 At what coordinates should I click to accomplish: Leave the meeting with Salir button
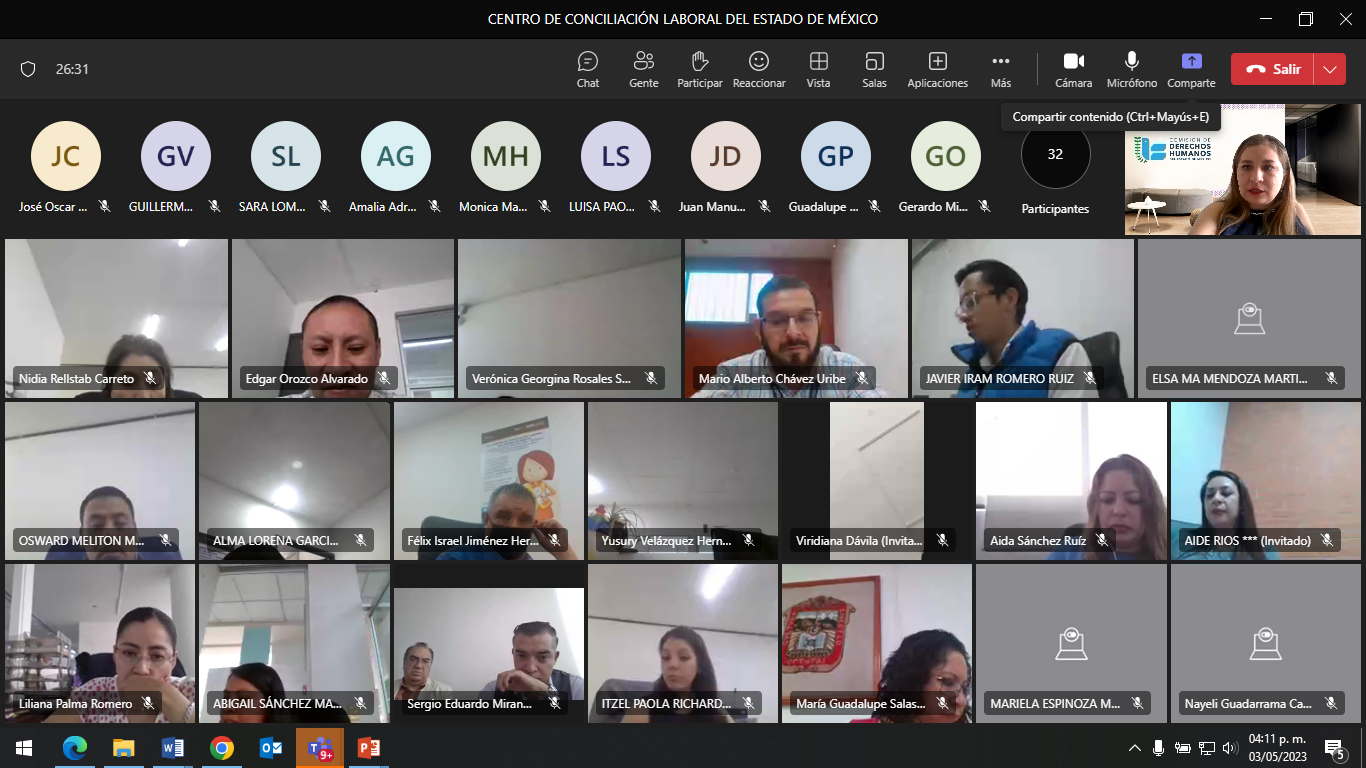(1273, 69)
